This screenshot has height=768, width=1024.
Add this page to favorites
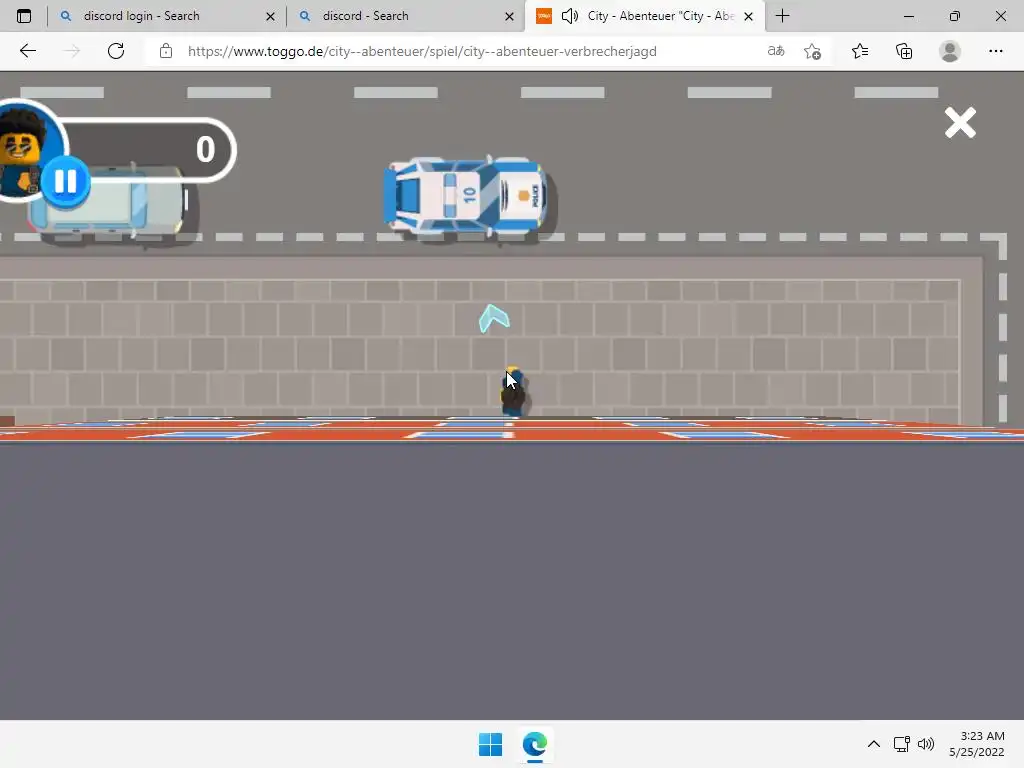pyautogui.click(x=812, y=51)
